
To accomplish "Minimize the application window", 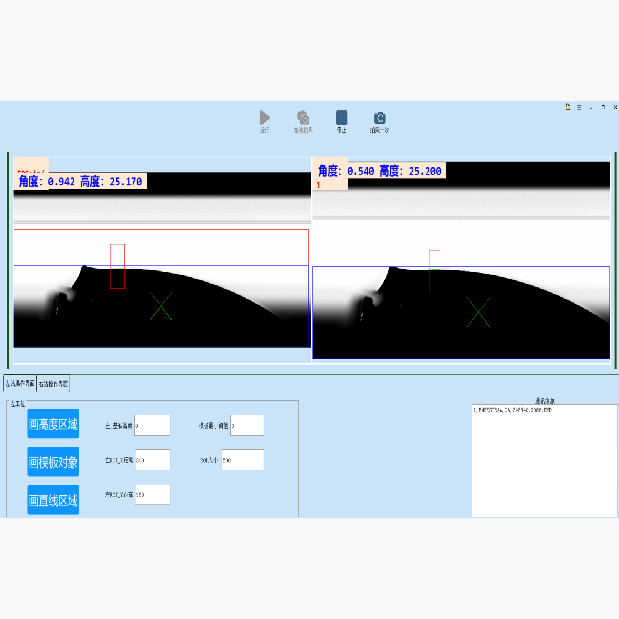I will (591, 106).
